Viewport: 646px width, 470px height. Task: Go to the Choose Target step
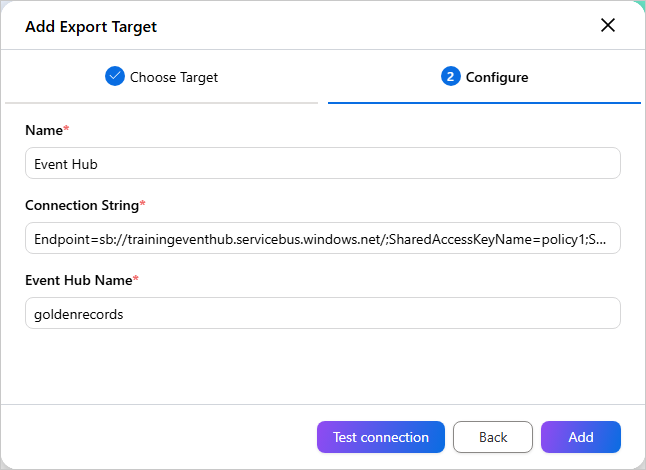click(162, 77)
